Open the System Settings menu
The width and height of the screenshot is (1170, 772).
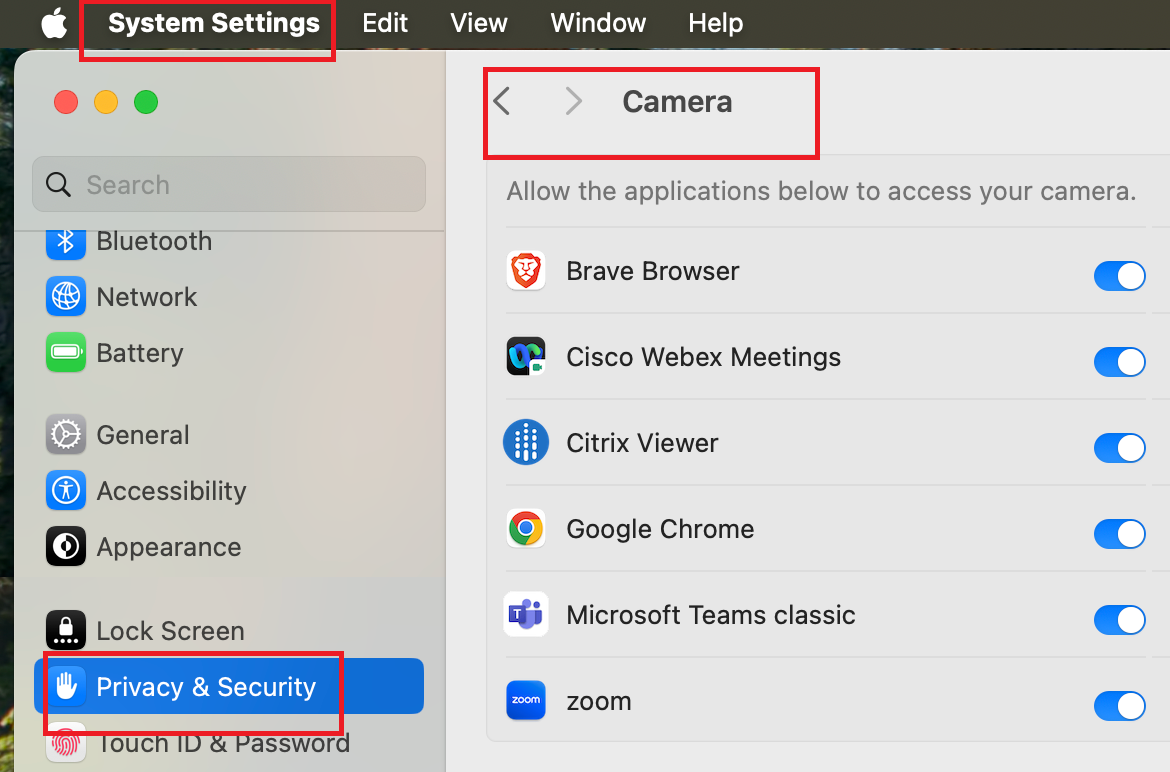pyautogui.click(x=213, y=23)
